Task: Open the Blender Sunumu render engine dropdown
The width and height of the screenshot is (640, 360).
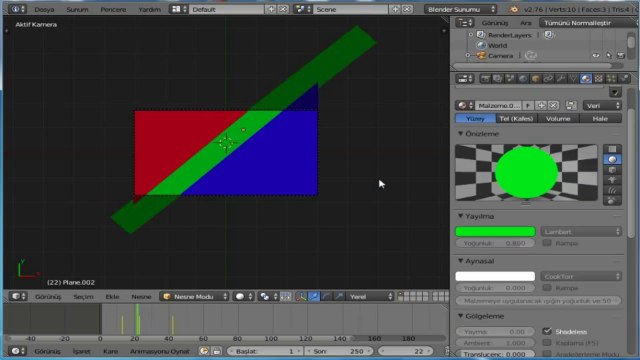Action: [x=461, y=9]
